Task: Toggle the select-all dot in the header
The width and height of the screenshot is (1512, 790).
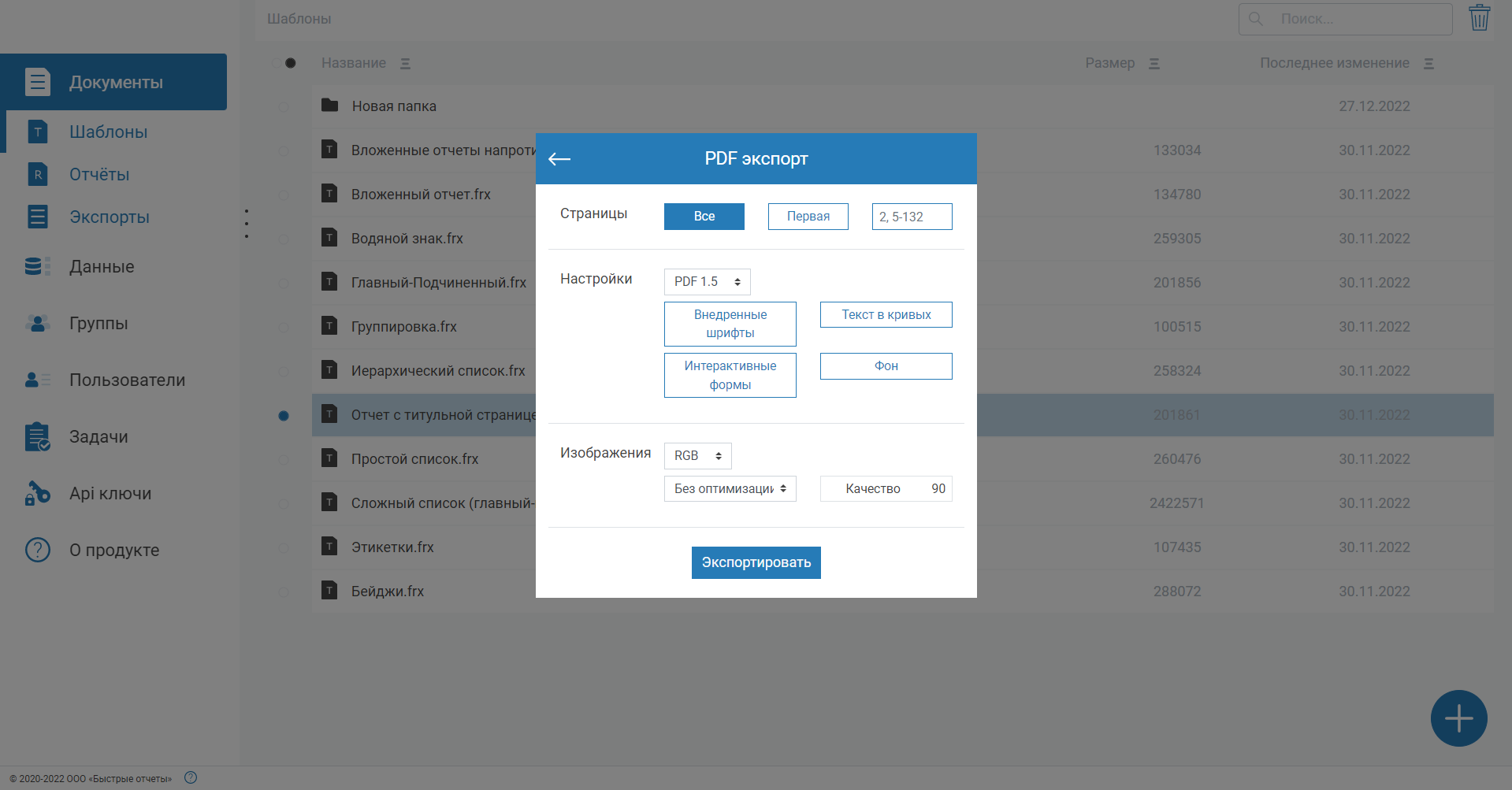Action: [291, 63]
